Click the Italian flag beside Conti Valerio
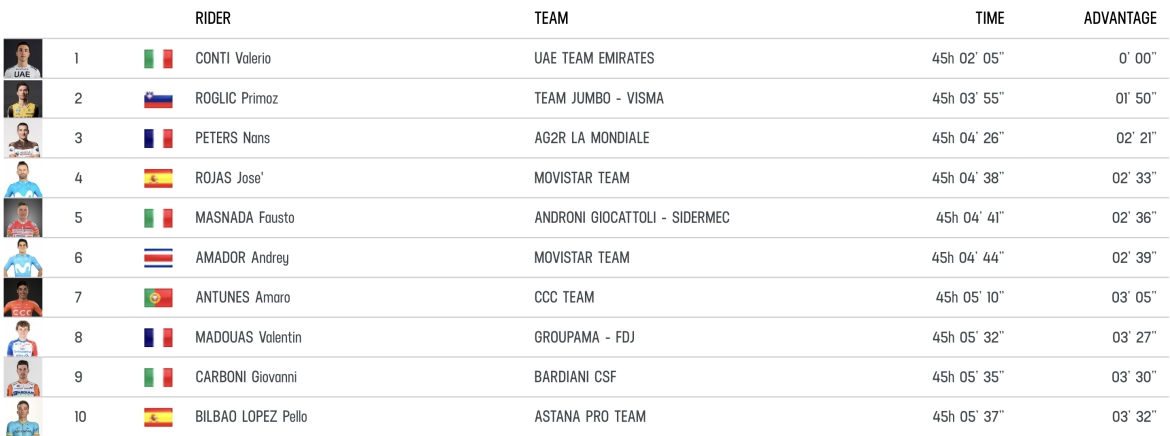Viewport: 1170px width, 436px height. [x=158, y=59]
